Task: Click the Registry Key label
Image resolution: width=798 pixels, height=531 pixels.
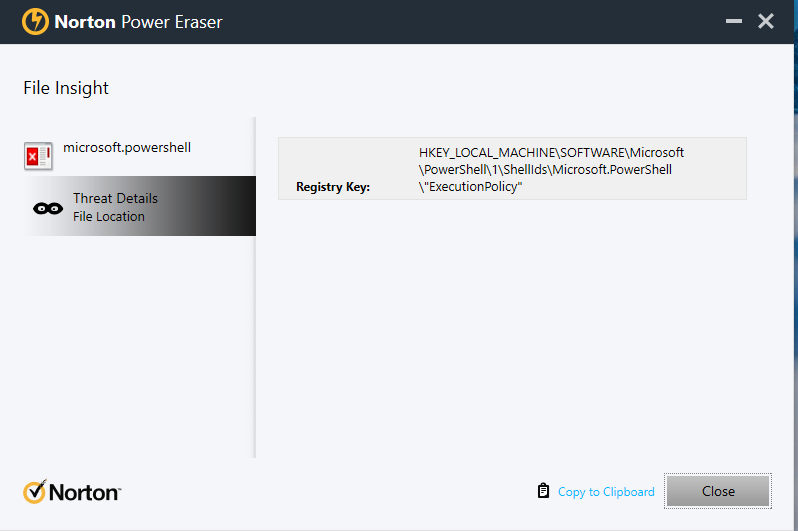Action: coord(333,186)
